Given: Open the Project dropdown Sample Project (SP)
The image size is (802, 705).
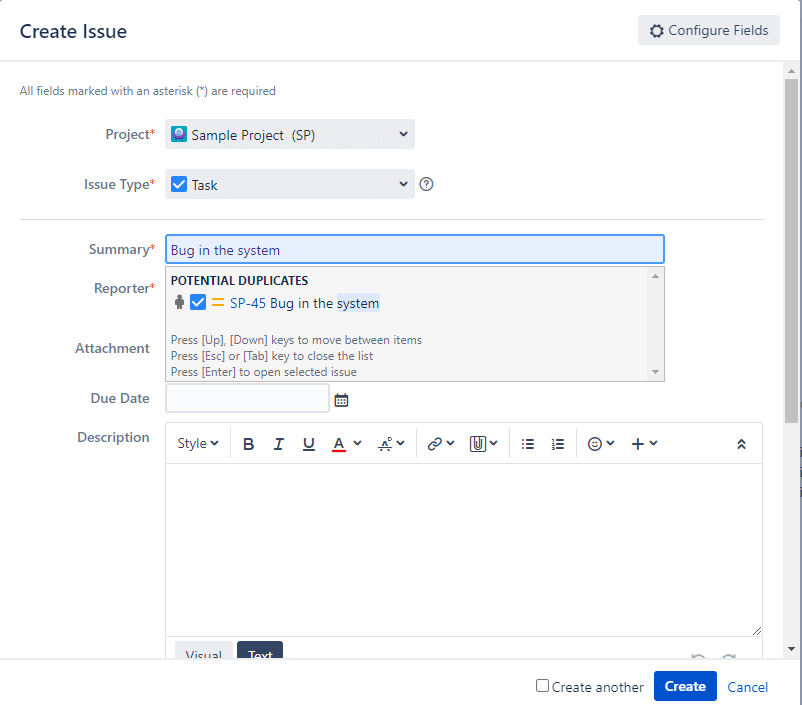Looking at the screenshot, I should [x=289, y=135].
